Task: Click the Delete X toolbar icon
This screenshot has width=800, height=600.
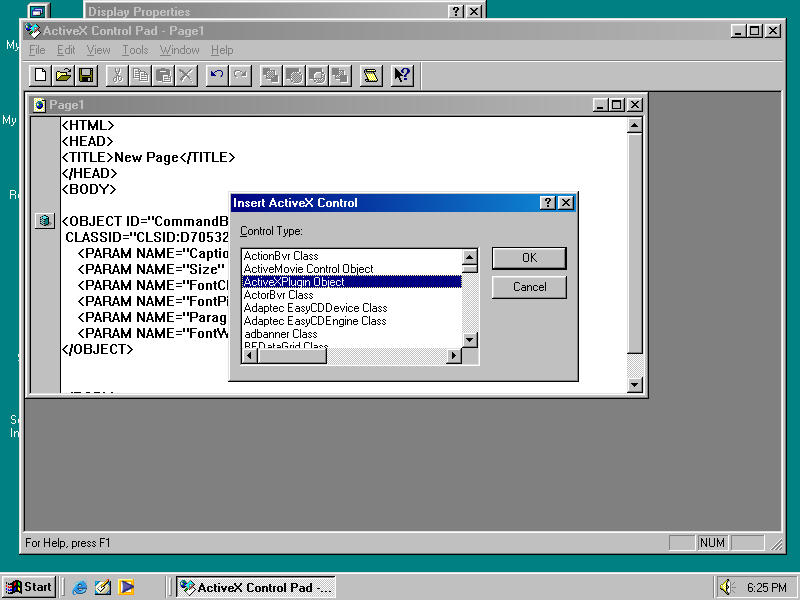Action: tap(187, 76)
